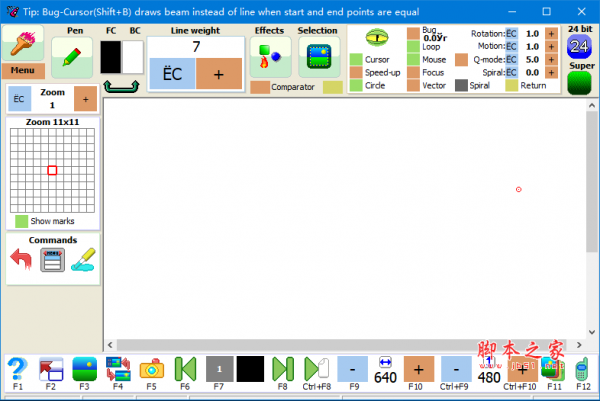Viewport: 600px width, 401px height.
Task: Click the yellow Comparator color swatch
Action: 333,87
